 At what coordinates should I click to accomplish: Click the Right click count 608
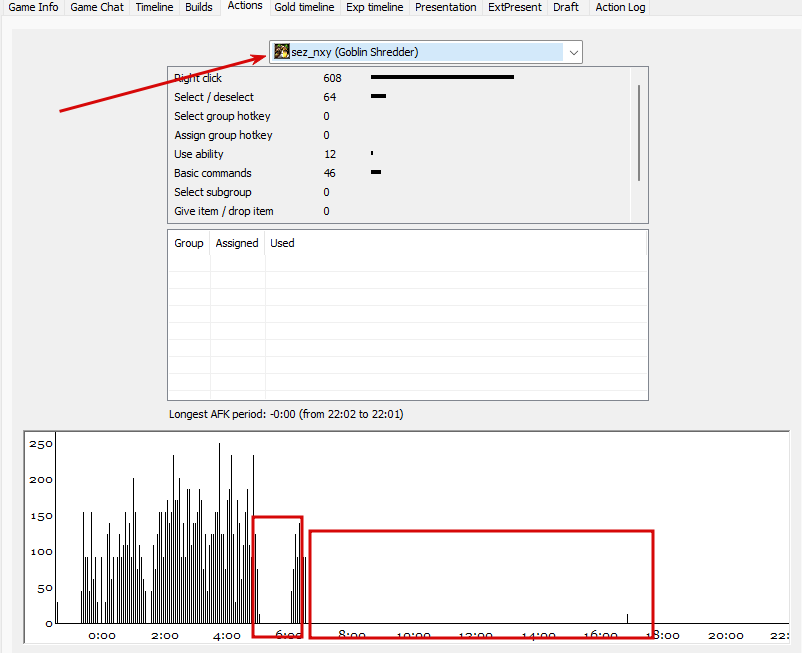(x=332, y=78)
